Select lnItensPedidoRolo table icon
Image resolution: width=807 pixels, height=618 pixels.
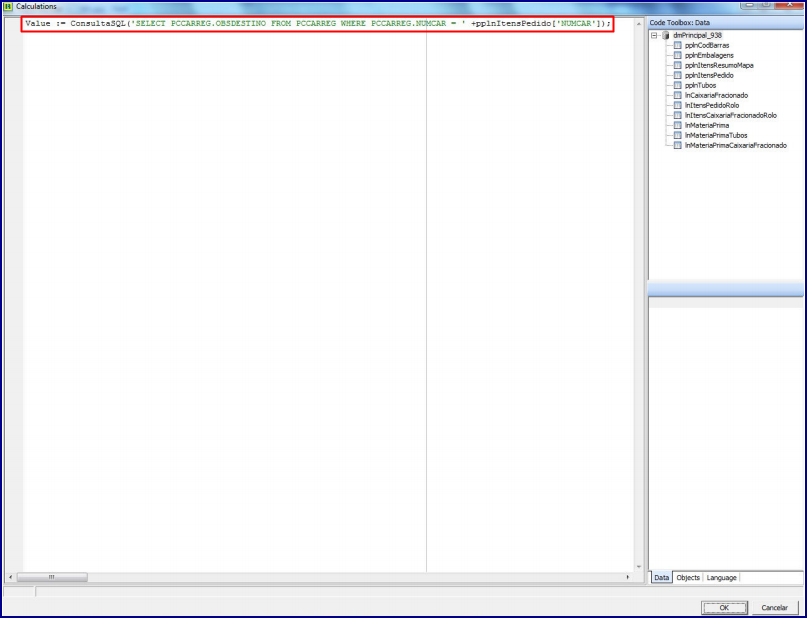(x=677, y=105)
